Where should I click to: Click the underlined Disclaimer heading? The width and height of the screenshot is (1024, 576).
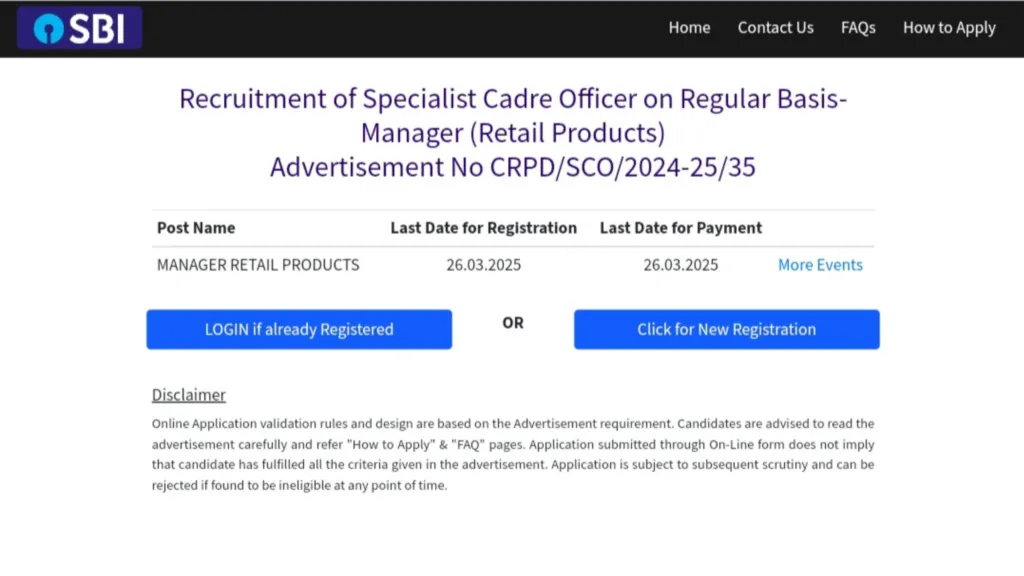click(189, 394)
